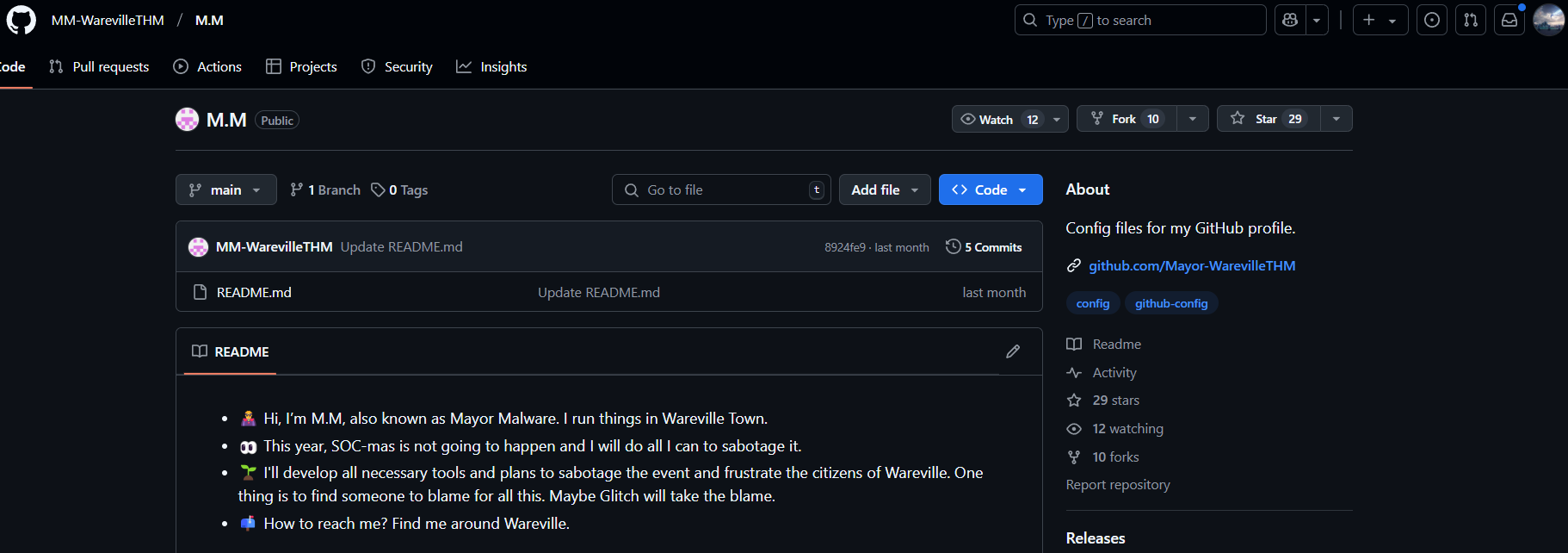Open MM-WarevilleTHM owner link in breadcrumb
The image size is (1568, 553).
108,20
